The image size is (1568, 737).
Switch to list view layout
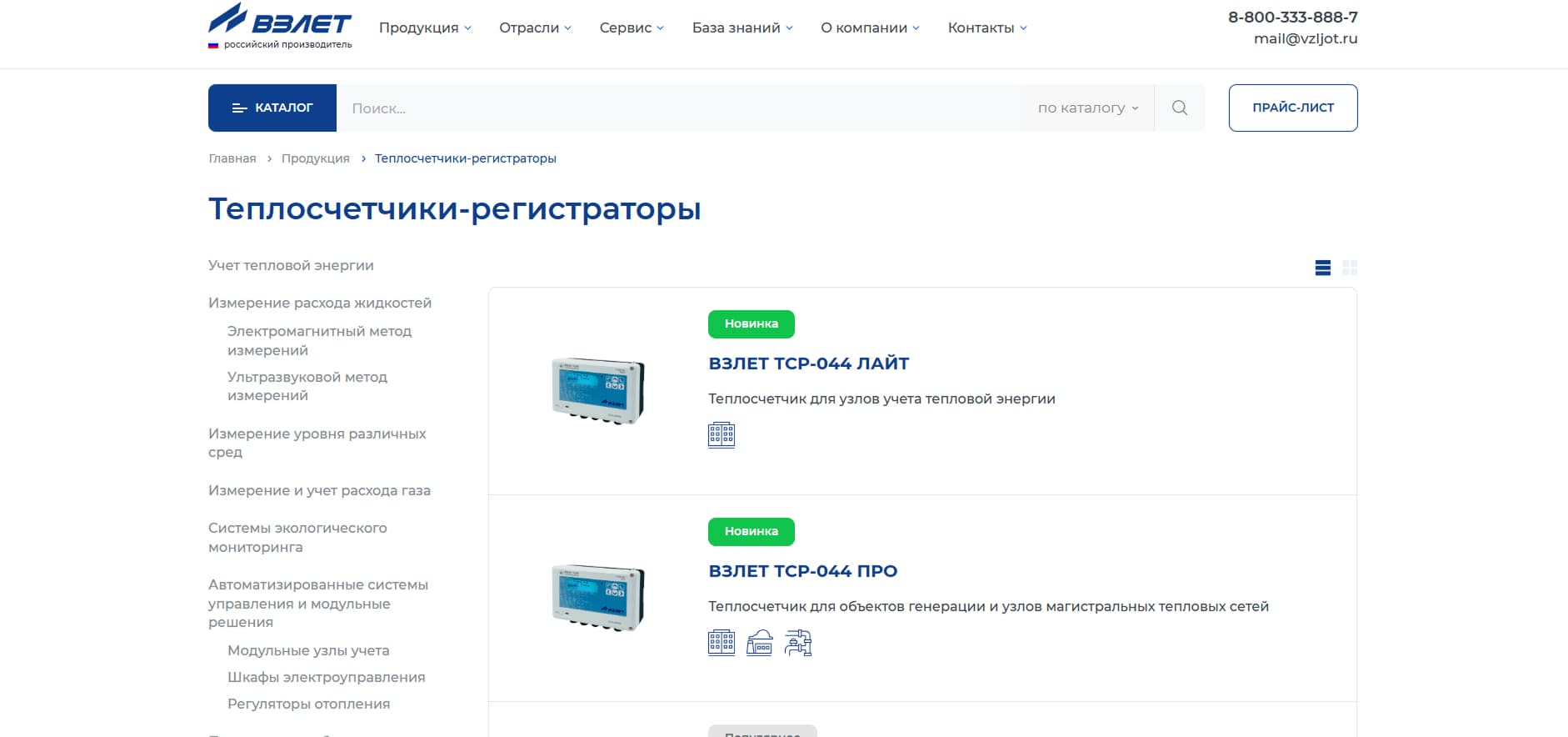pos(1322,268)
